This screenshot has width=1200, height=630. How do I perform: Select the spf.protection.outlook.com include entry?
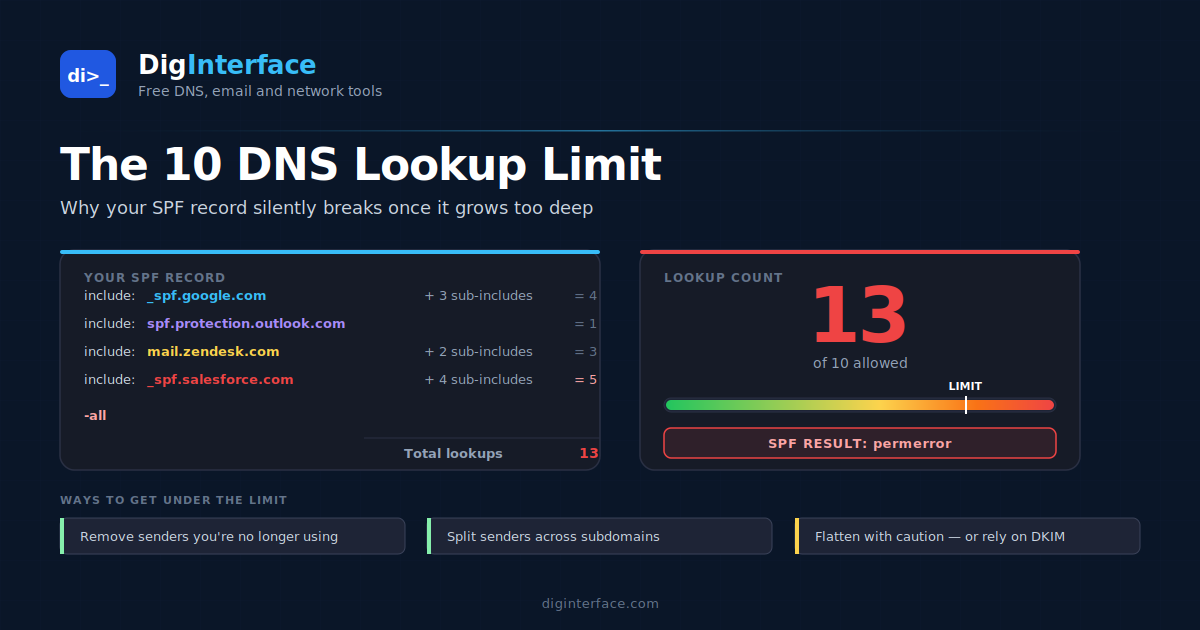tap(246, 324)
